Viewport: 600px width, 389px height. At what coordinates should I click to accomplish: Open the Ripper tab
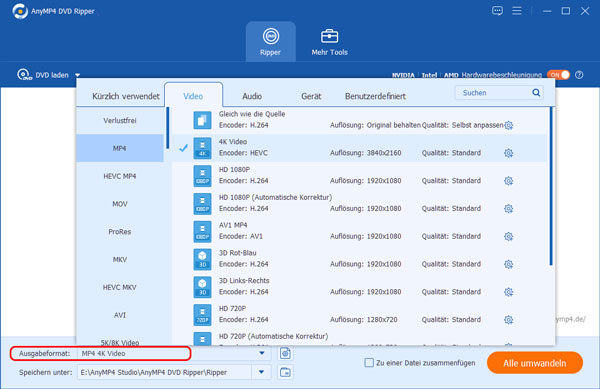(271, 42)
